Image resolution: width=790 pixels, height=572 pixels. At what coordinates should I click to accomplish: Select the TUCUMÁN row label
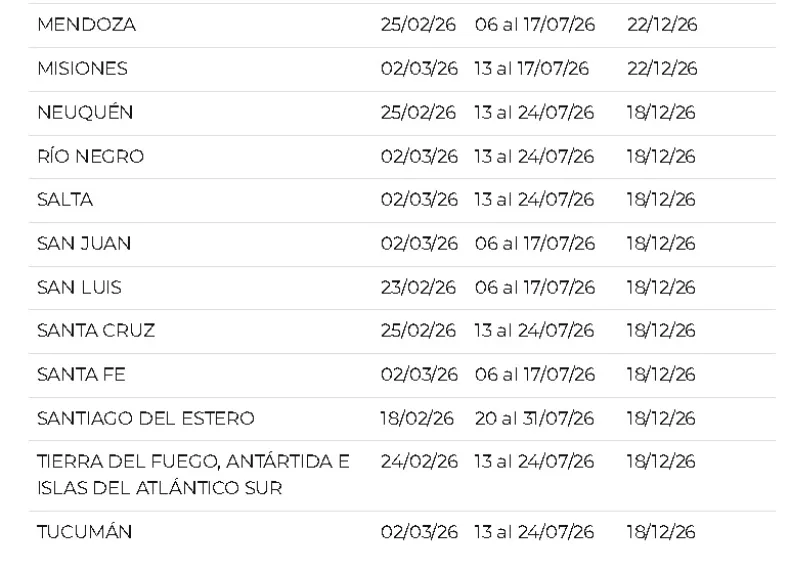click(84, 532)
